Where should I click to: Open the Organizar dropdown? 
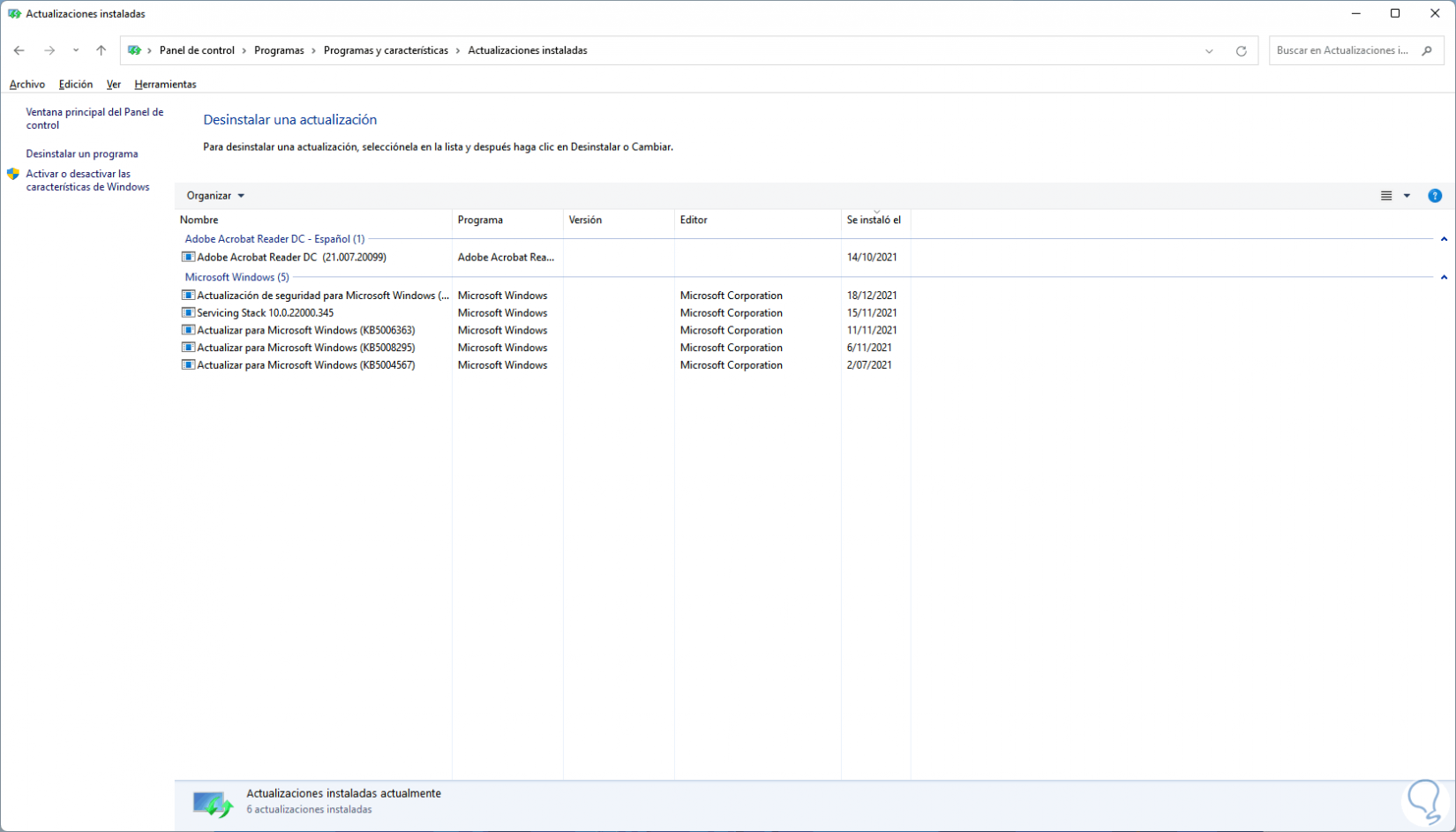(x=215, y=195)
